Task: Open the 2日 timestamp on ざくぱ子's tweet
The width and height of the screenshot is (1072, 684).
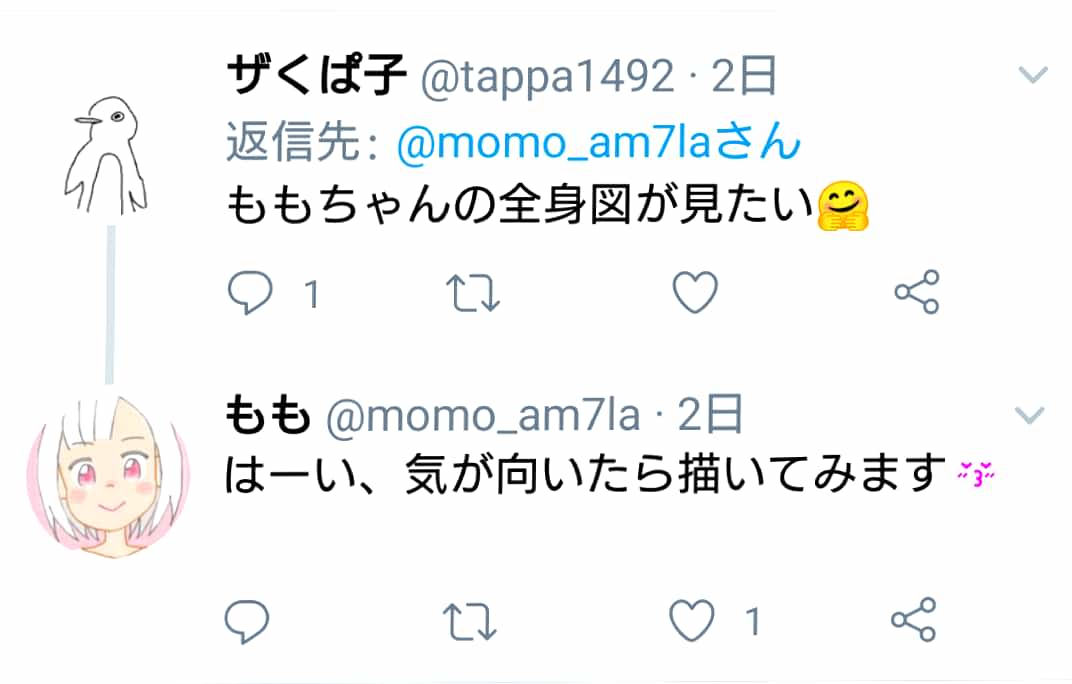Action: [x=744, y=75]
